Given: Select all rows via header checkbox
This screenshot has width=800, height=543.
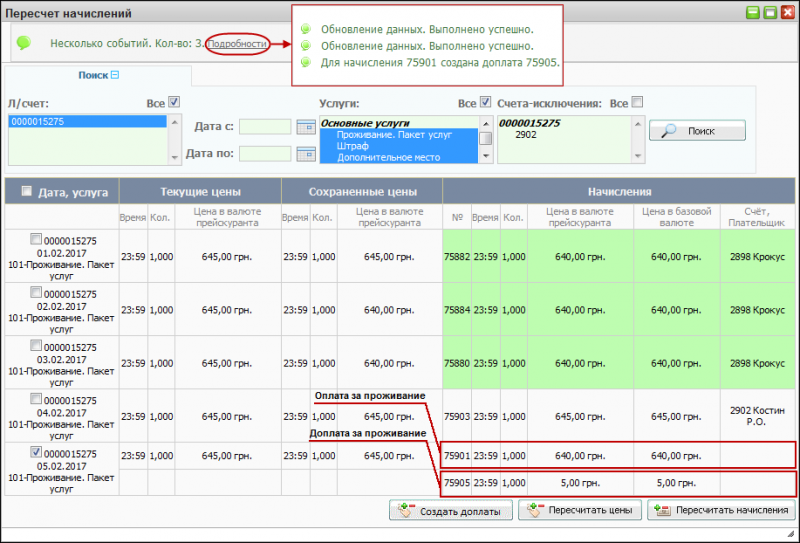Looking at the screenshot, I should (26, 191).
